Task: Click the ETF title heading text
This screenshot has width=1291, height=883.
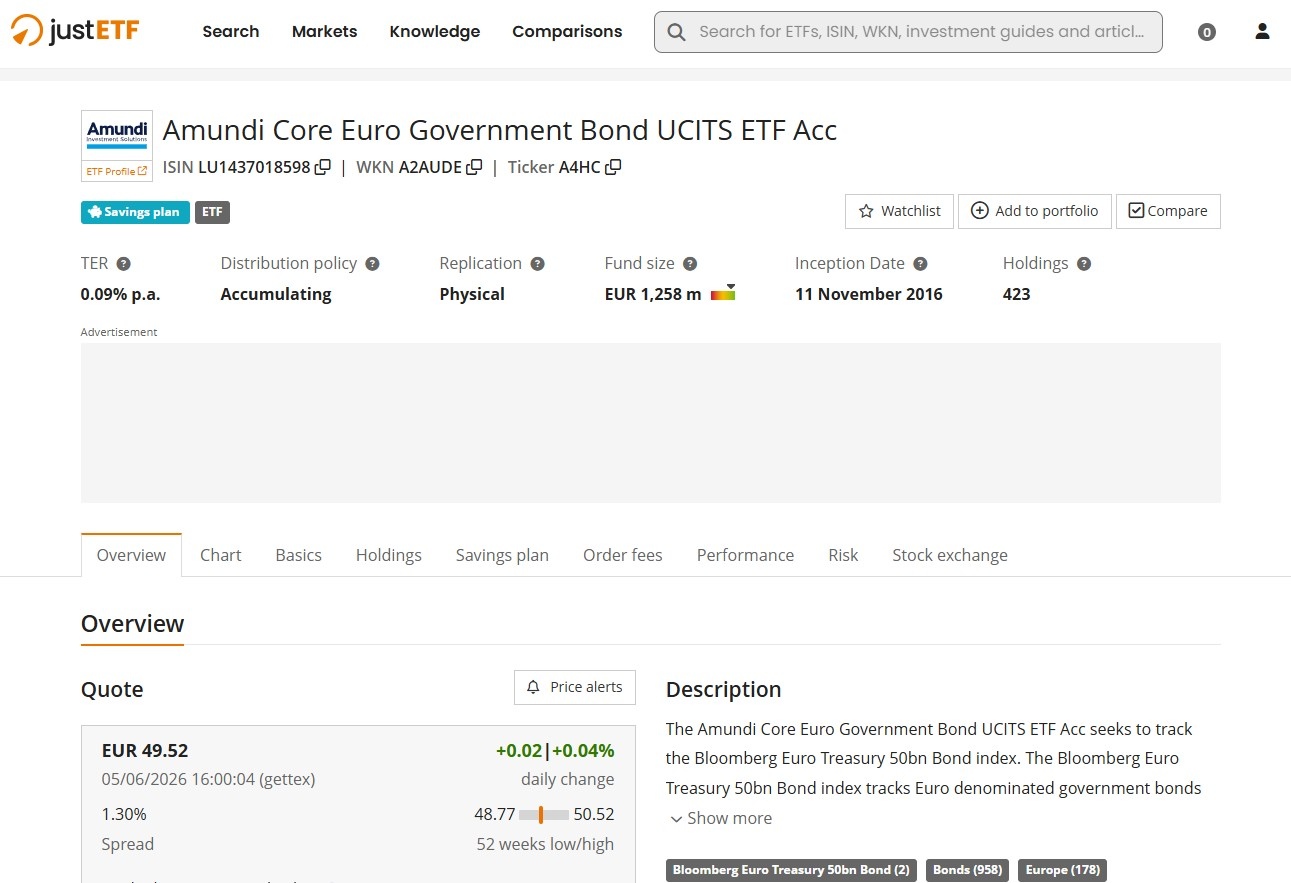Action: pyautogui.click(x=500, y=130)
